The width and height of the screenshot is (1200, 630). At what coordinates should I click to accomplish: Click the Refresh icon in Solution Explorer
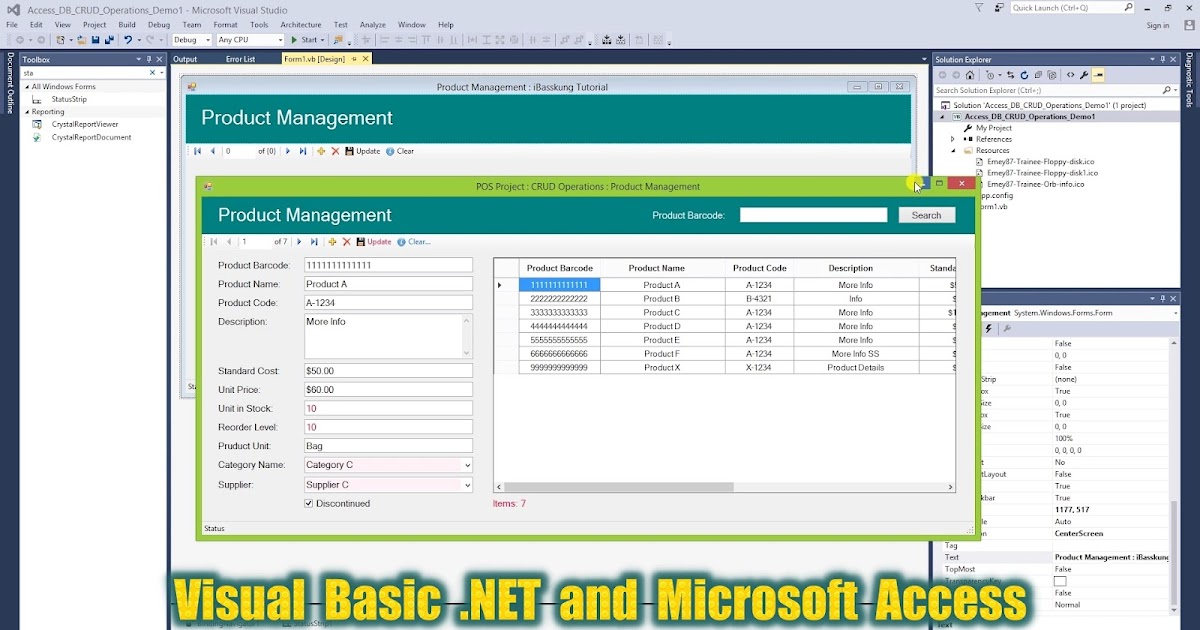[x=1024, y=75]
